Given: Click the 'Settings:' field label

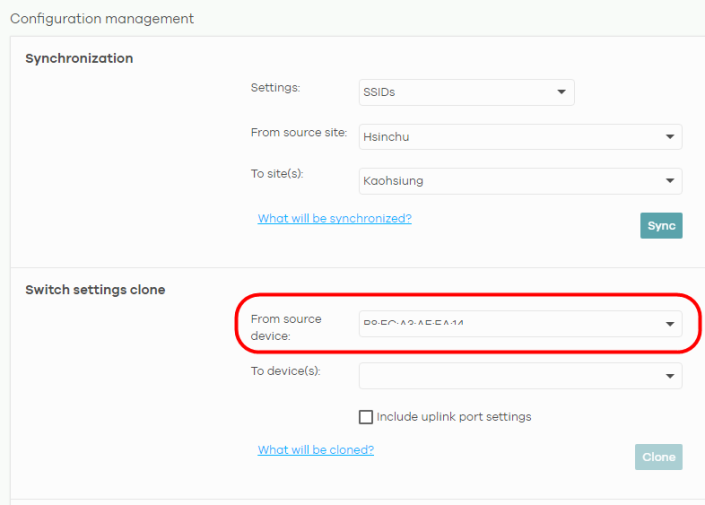Looking at the screenshot, I should pos(275,88).
